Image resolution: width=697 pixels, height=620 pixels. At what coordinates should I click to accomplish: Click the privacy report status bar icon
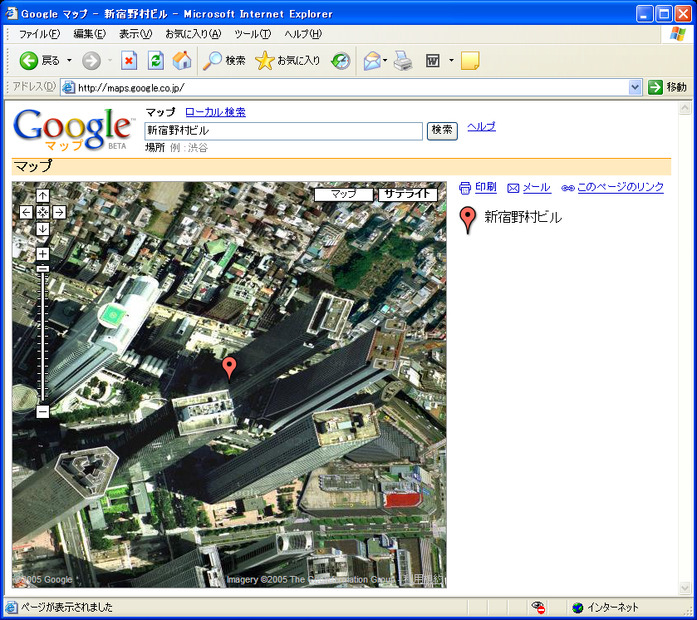click(538, 607)
